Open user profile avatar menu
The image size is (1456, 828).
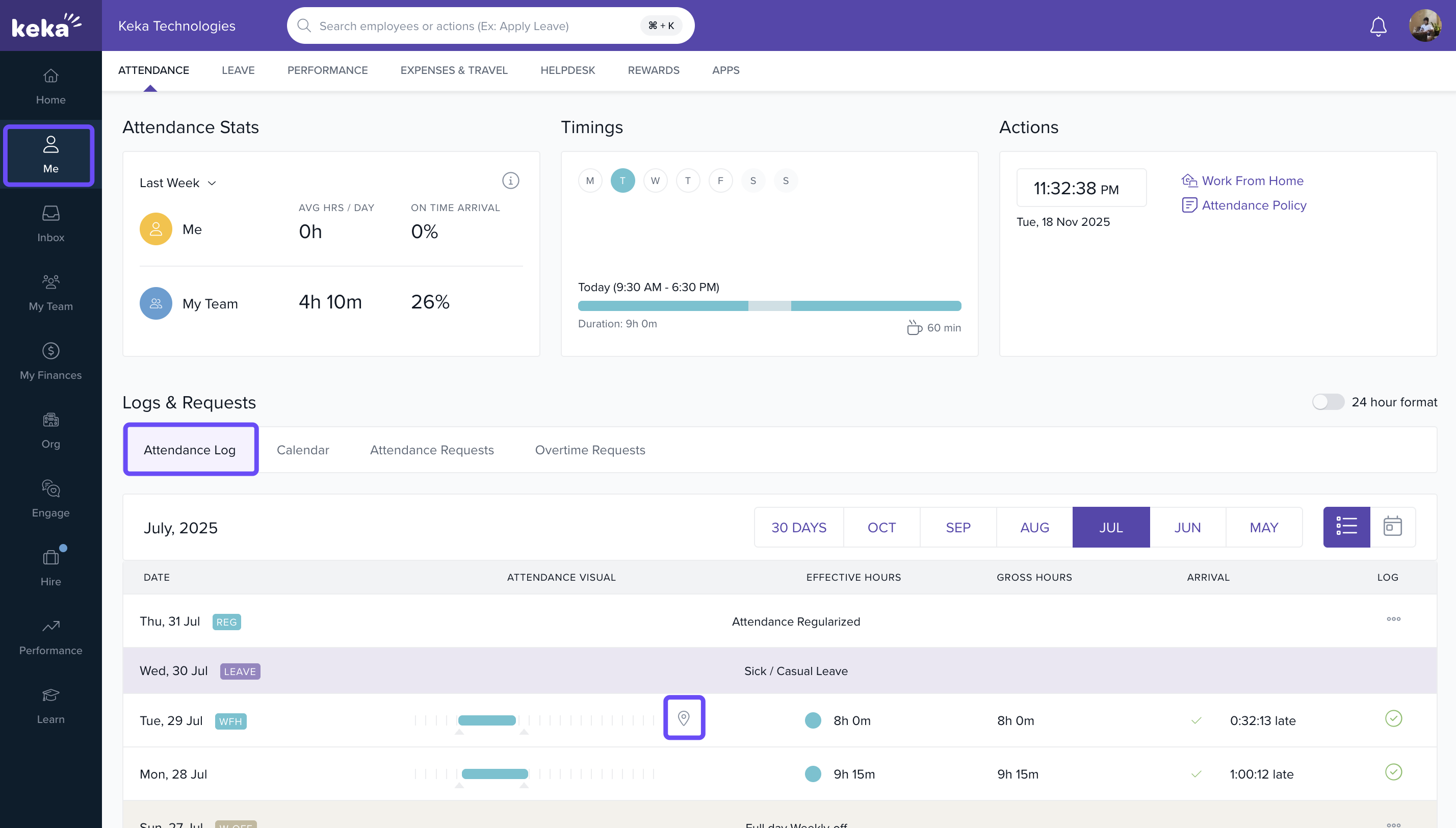pyautogui.click(x=1424, y=26)
